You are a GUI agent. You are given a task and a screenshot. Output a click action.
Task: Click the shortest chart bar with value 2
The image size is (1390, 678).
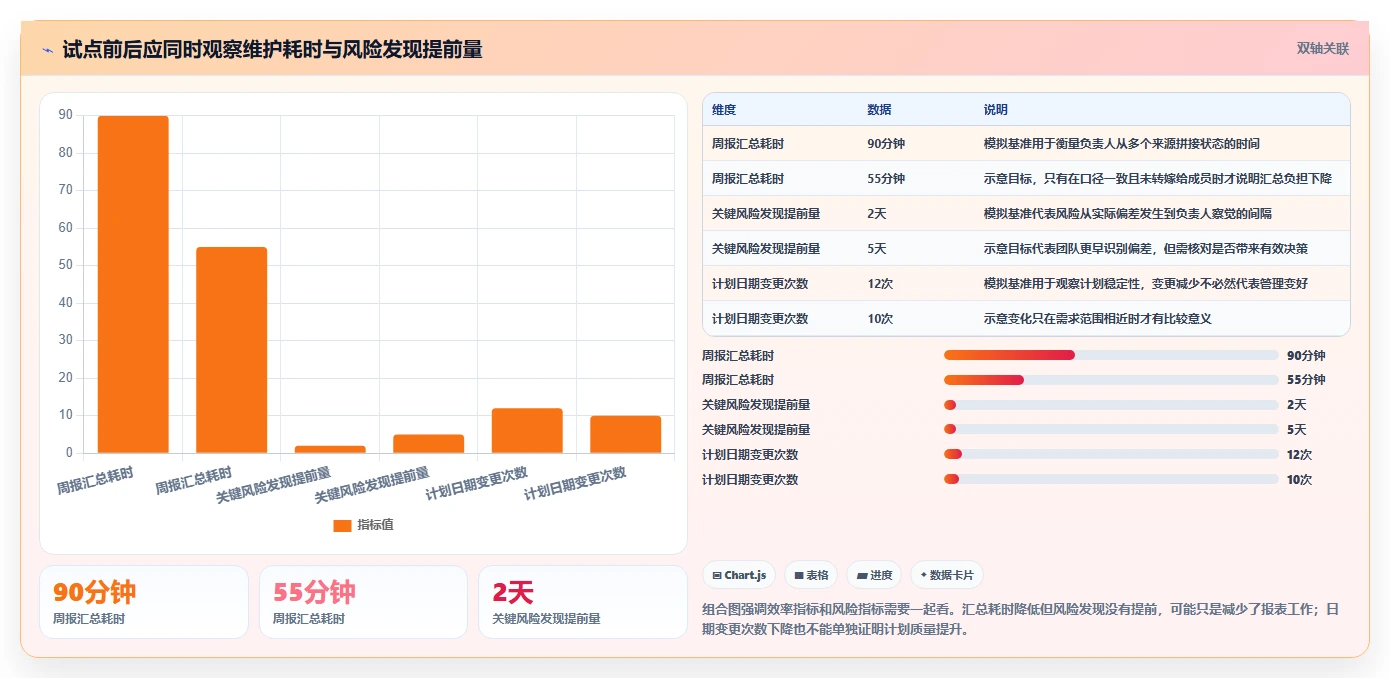coord(330,449)
